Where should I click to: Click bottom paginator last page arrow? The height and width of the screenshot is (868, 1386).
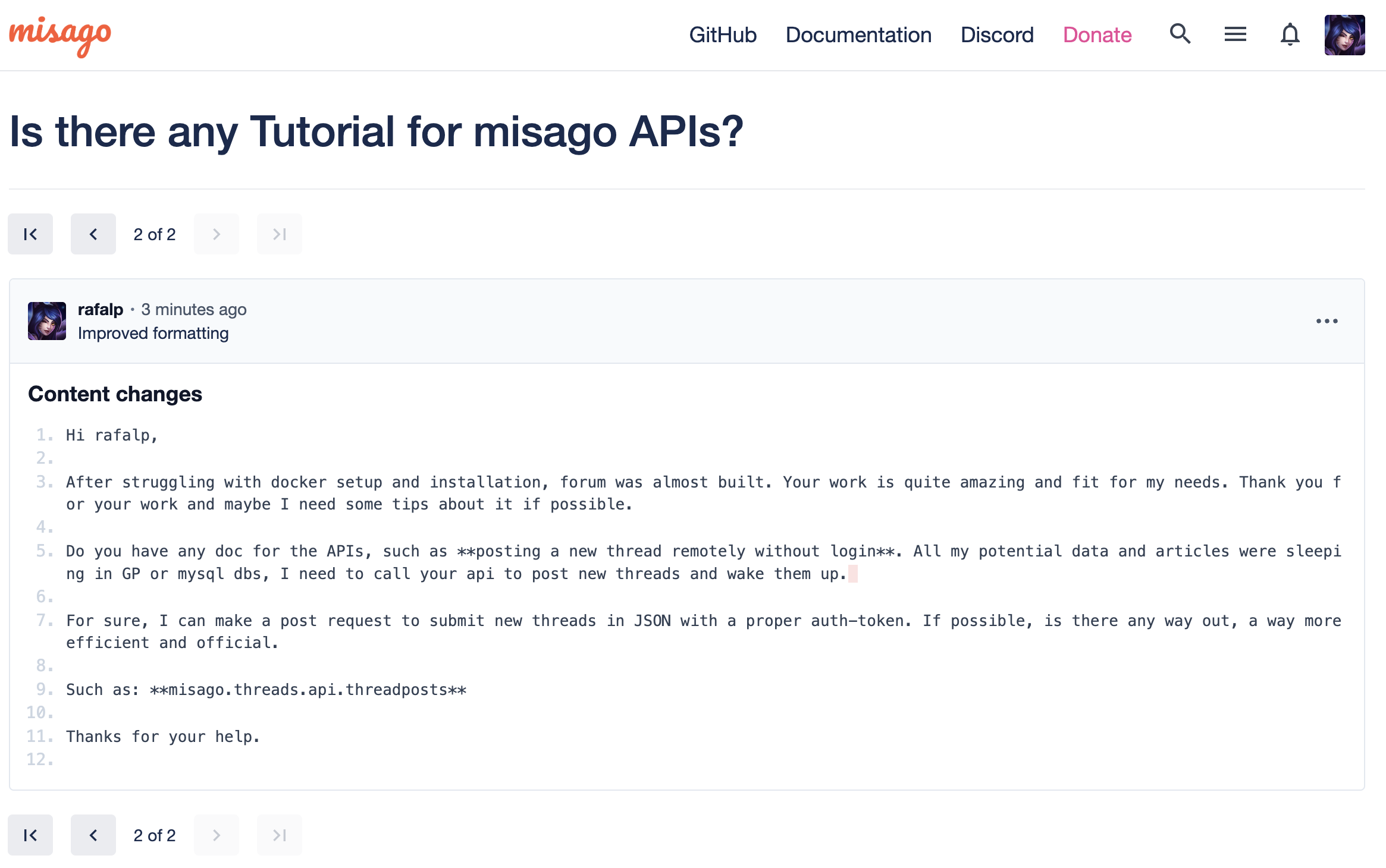point(280,835)
